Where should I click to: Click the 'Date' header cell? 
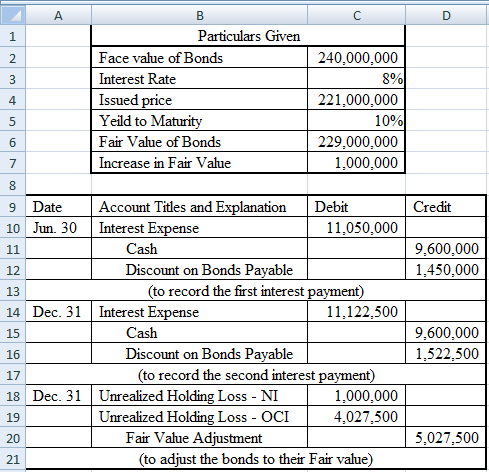tap(58, 207)
